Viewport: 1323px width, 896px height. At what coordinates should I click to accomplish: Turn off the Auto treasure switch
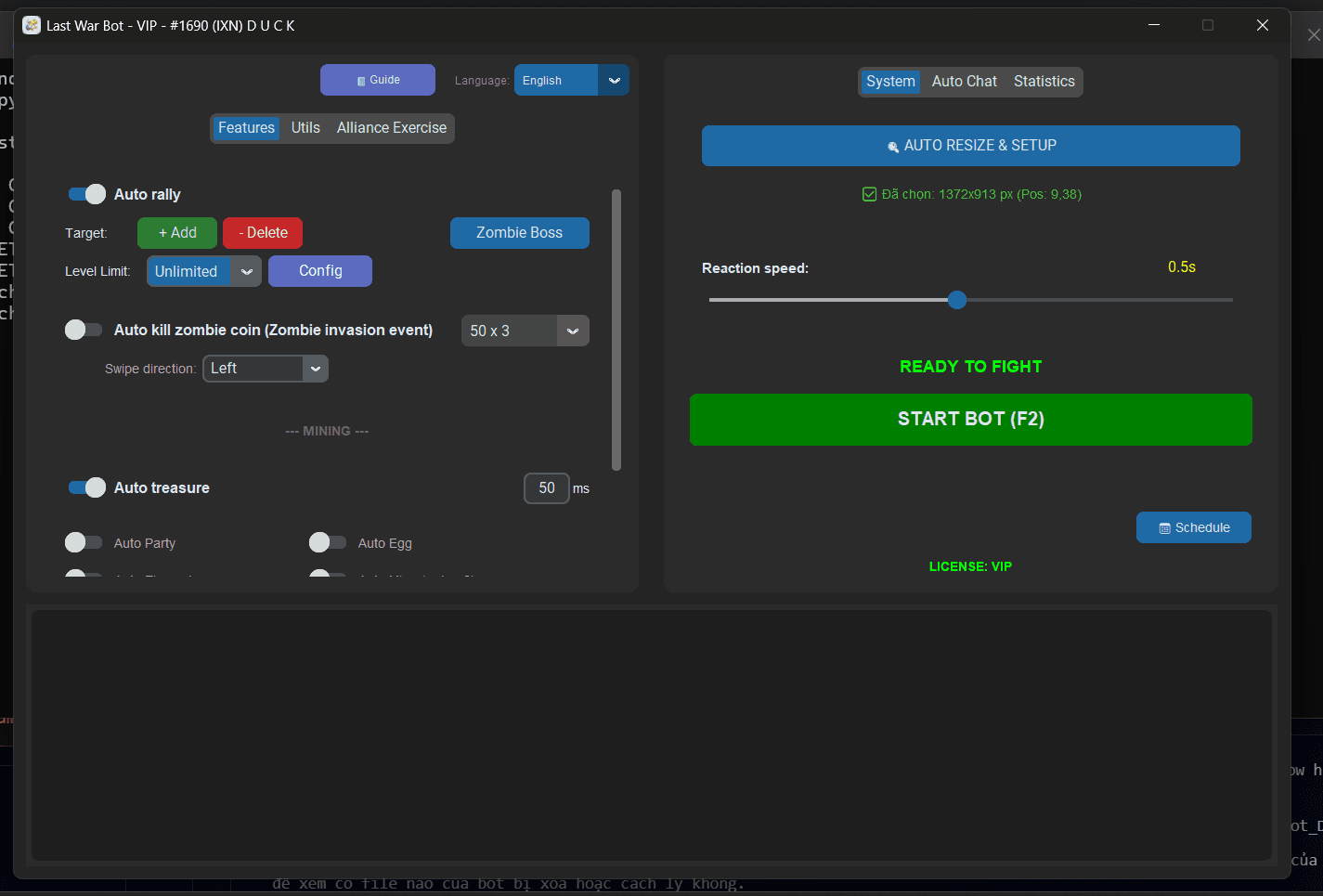(87, 487)
